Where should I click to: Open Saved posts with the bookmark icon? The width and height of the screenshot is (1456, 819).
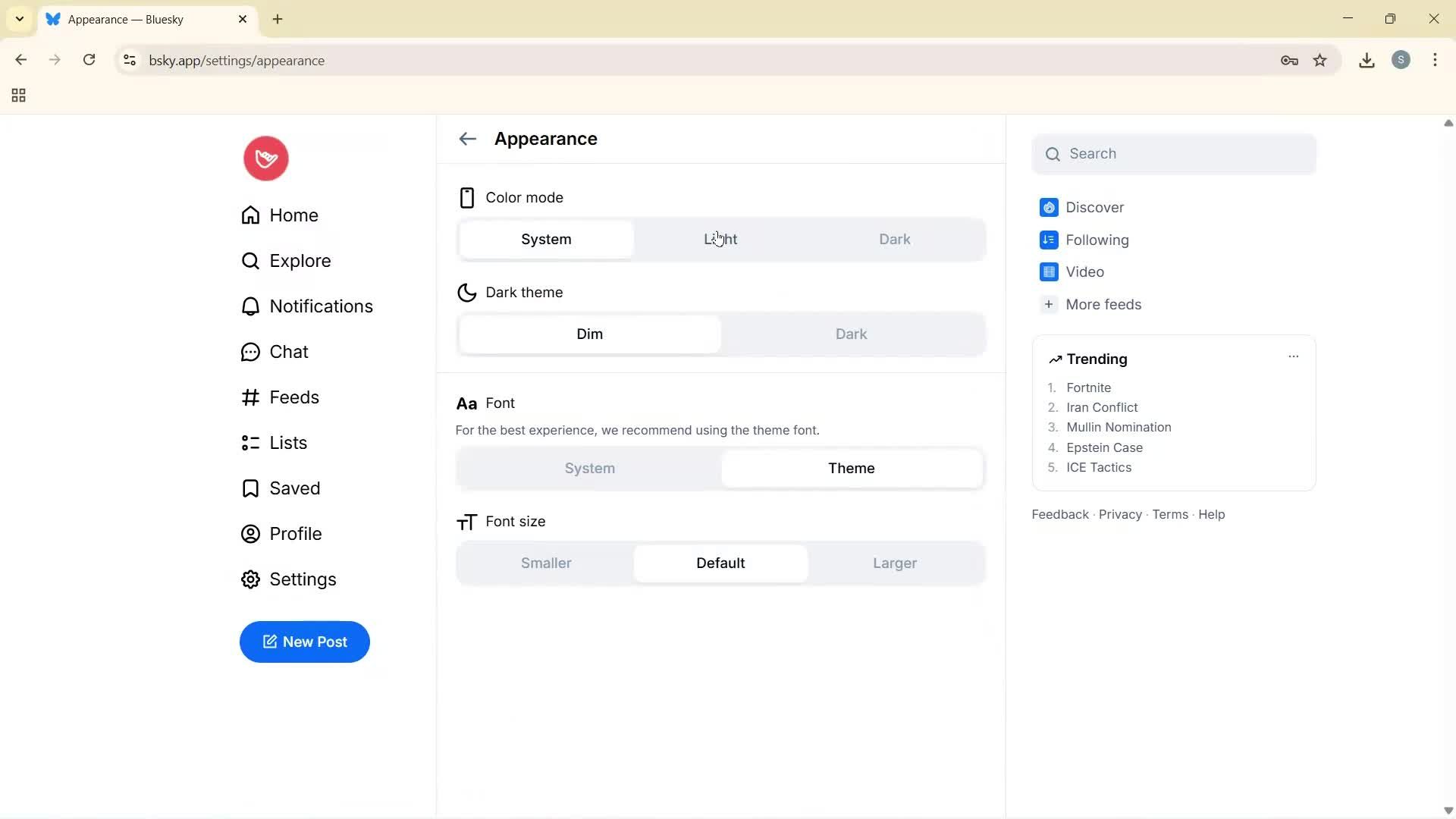point(250,488)
